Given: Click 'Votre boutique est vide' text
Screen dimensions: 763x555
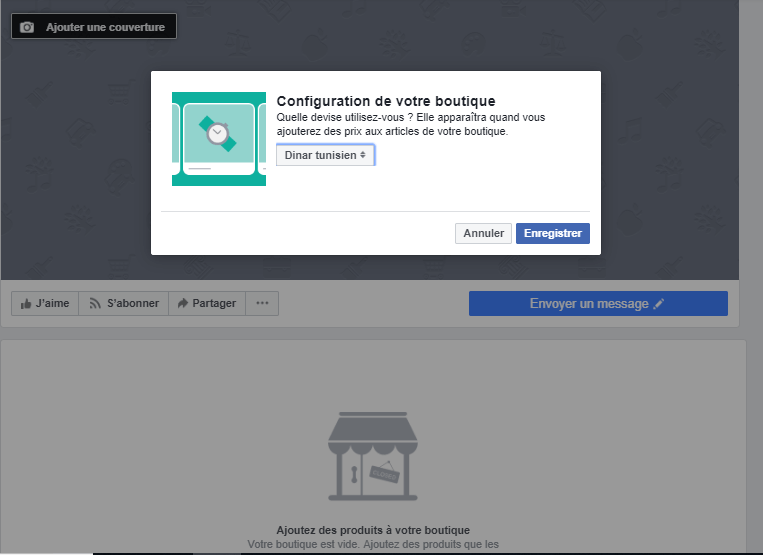Looking at the screenshot, I should click(x=373, y=544).
